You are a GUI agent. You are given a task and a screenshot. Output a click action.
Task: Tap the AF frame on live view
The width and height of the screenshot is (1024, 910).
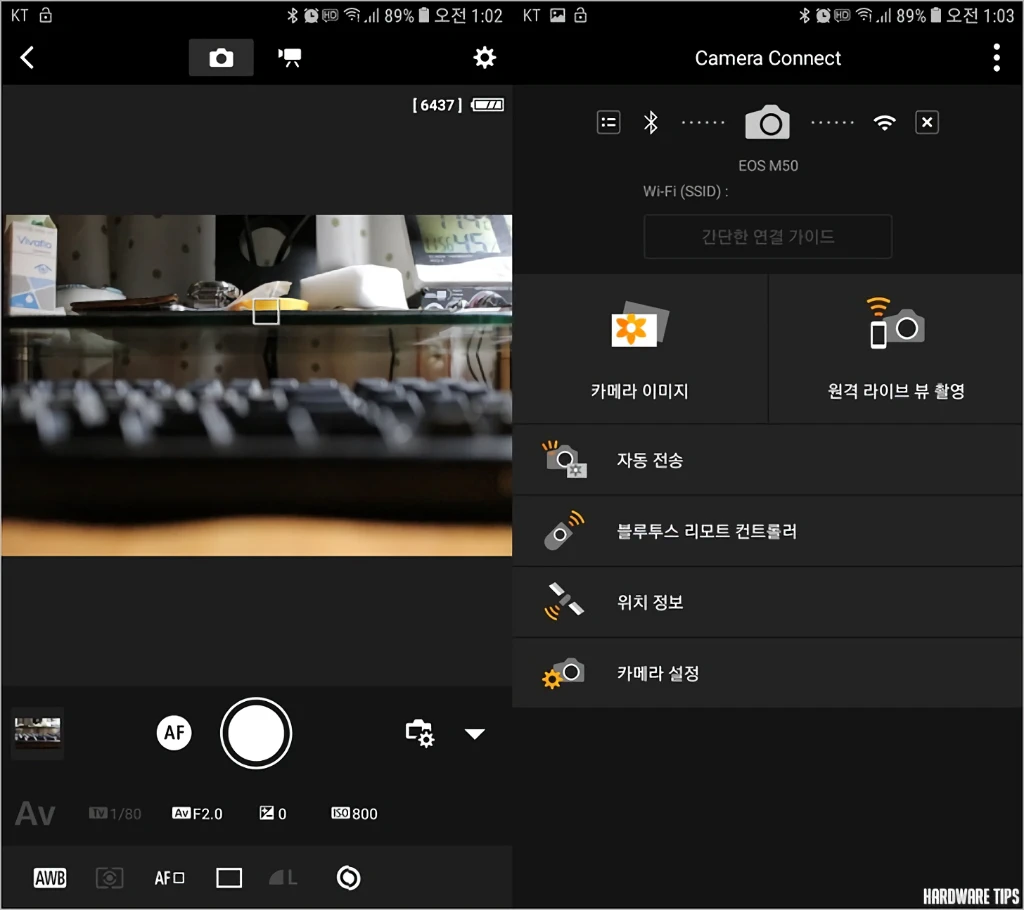[266, 312]
